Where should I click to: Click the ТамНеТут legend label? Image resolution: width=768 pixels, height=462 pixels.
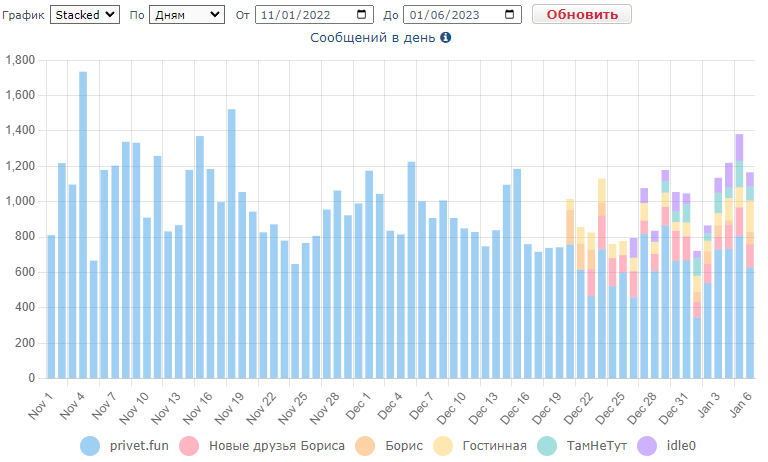click(597, 446)
